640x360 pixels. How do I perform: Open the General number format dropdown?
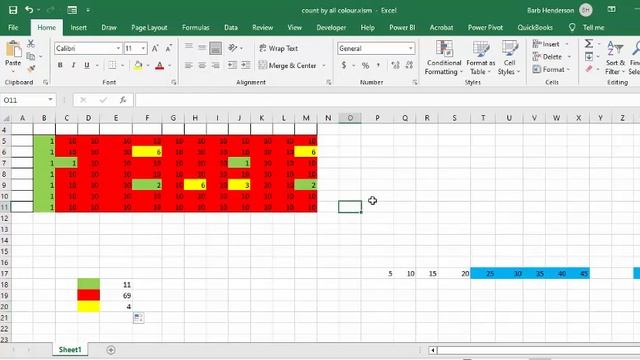(410, 49)
